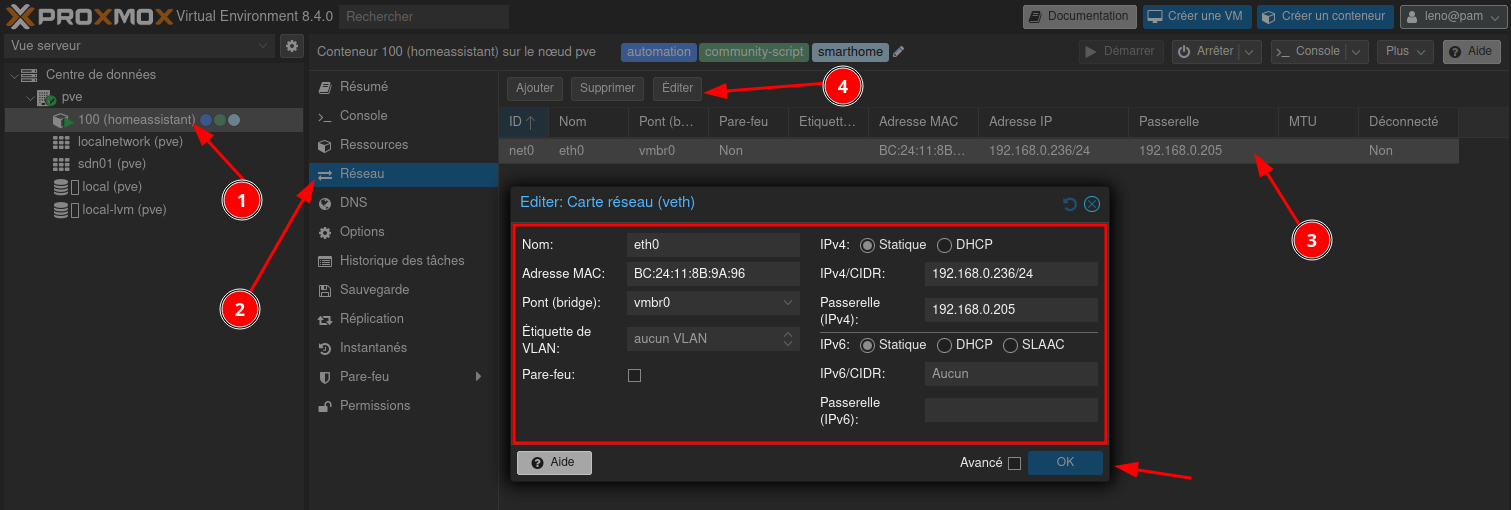
Task: Close the Carte réseau edit dialog
Action: click(x=1092, y=204)
